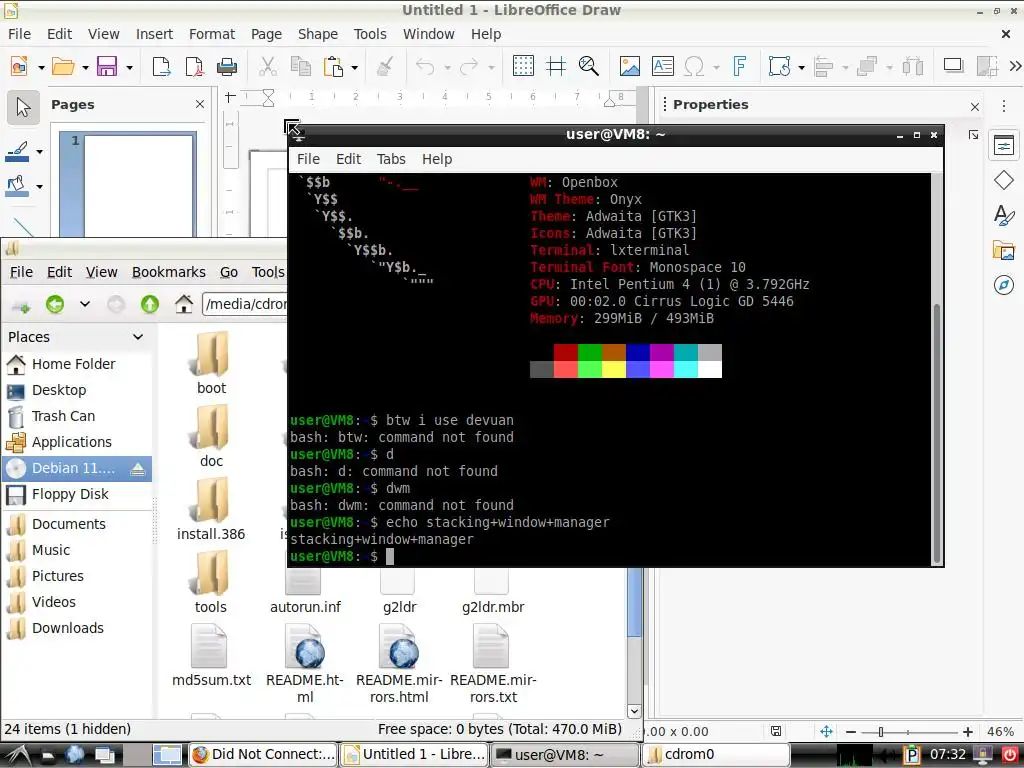Open the Draw Insert menu
This screenshot has height=768, width=1024.
pyautogui.click(x=154, y=34)
